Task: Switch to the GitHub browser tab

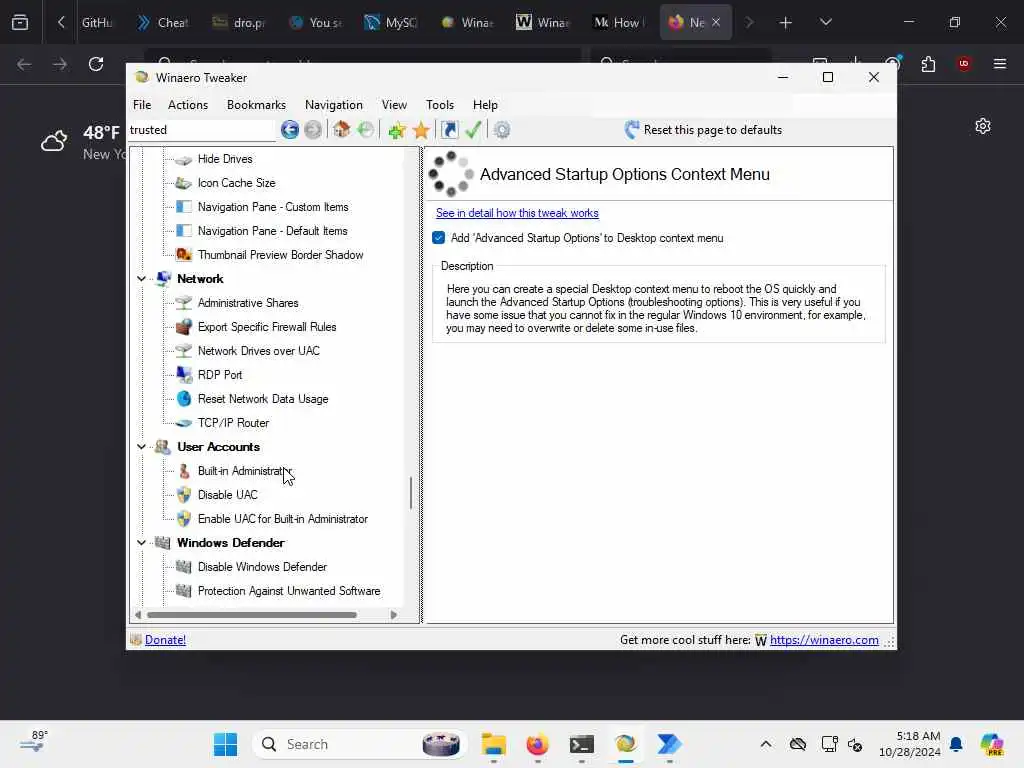Action: tap(97, 22)
